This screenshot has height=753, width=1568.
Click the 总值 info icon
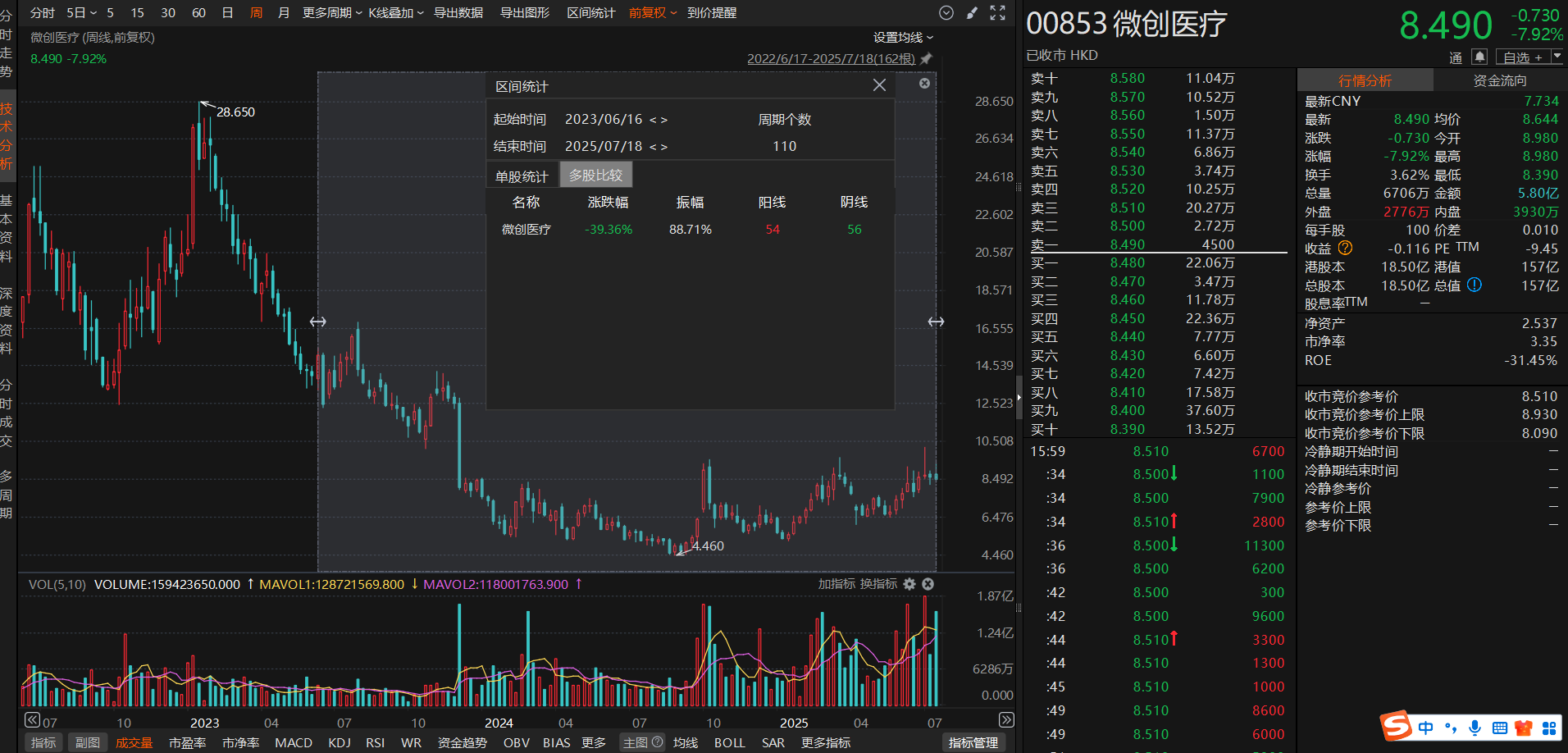(1474, 285)
